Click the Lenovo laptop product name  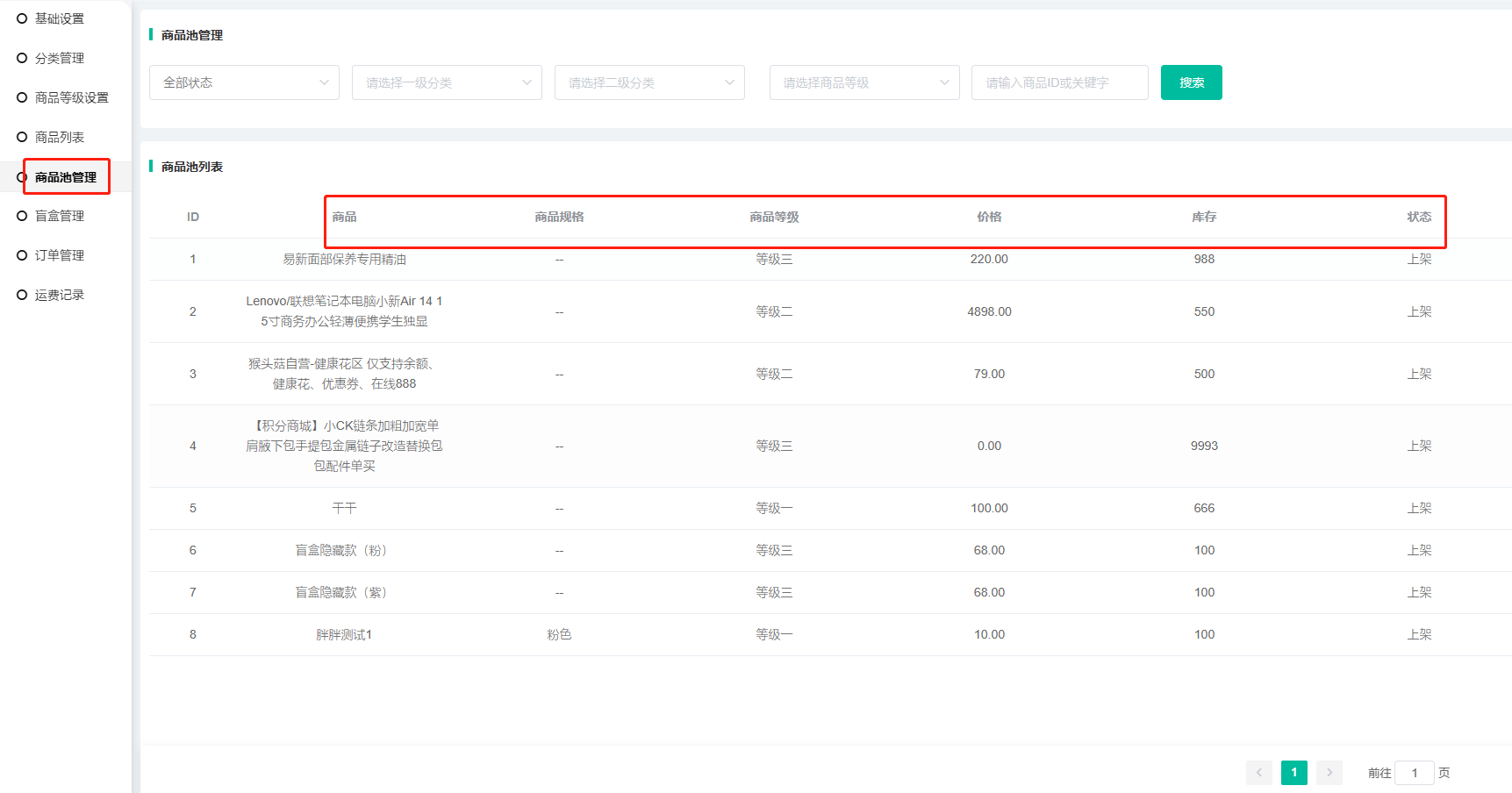pyautogui.click(x=344, y=311)
